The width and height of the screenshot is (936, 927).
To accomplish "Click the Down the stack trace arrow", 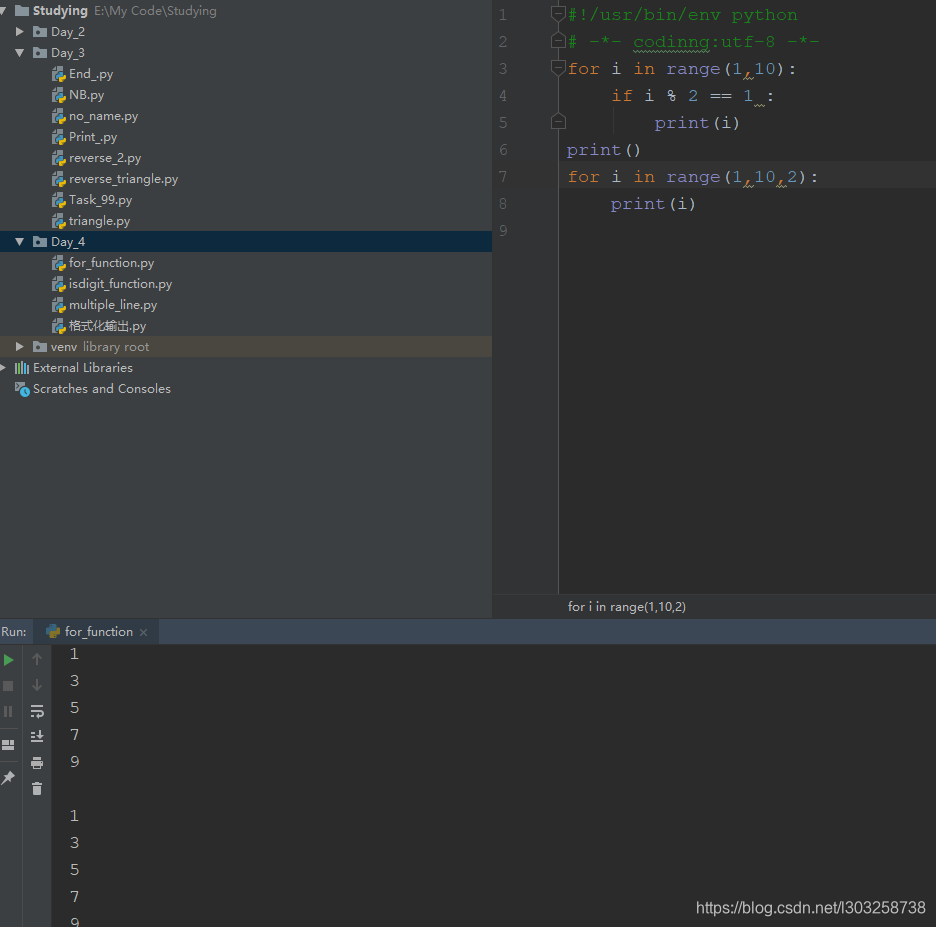I will [36, 685].
